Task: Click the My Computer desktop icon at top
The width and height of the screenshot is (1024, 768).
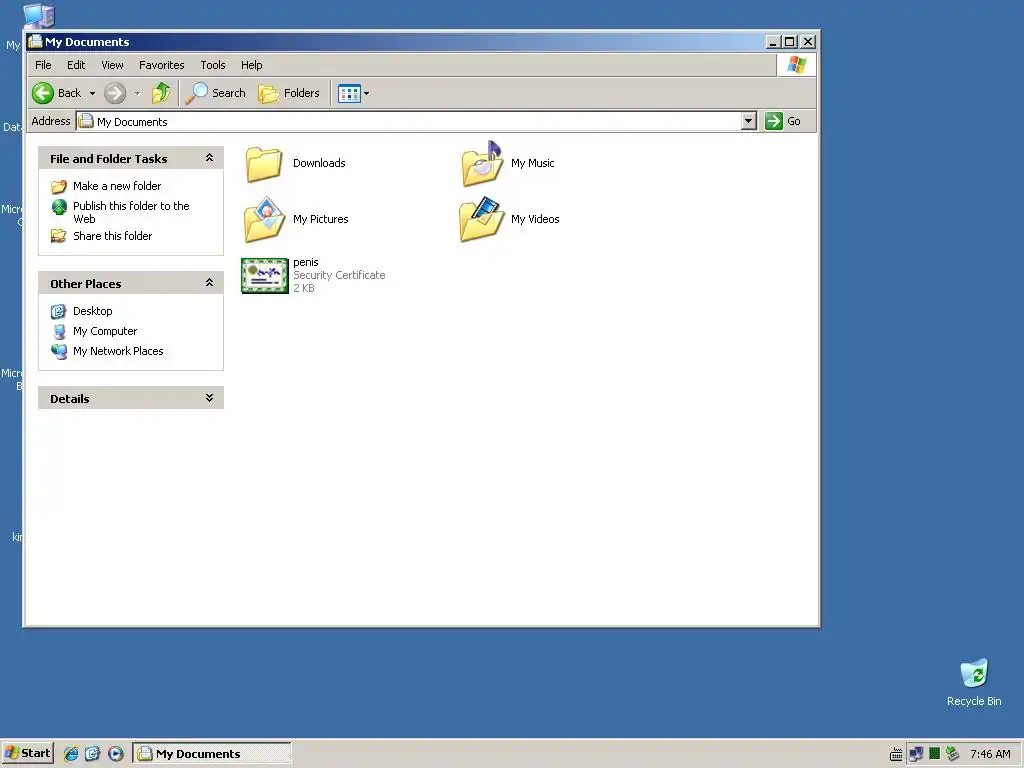Action: 38,15
